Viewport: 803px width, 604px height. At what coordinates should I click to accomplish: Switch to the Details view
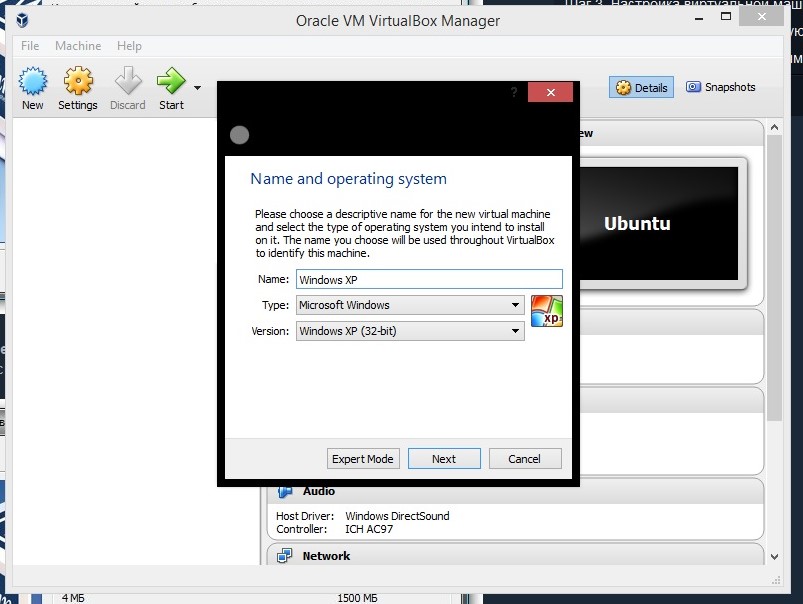point(641,88)
